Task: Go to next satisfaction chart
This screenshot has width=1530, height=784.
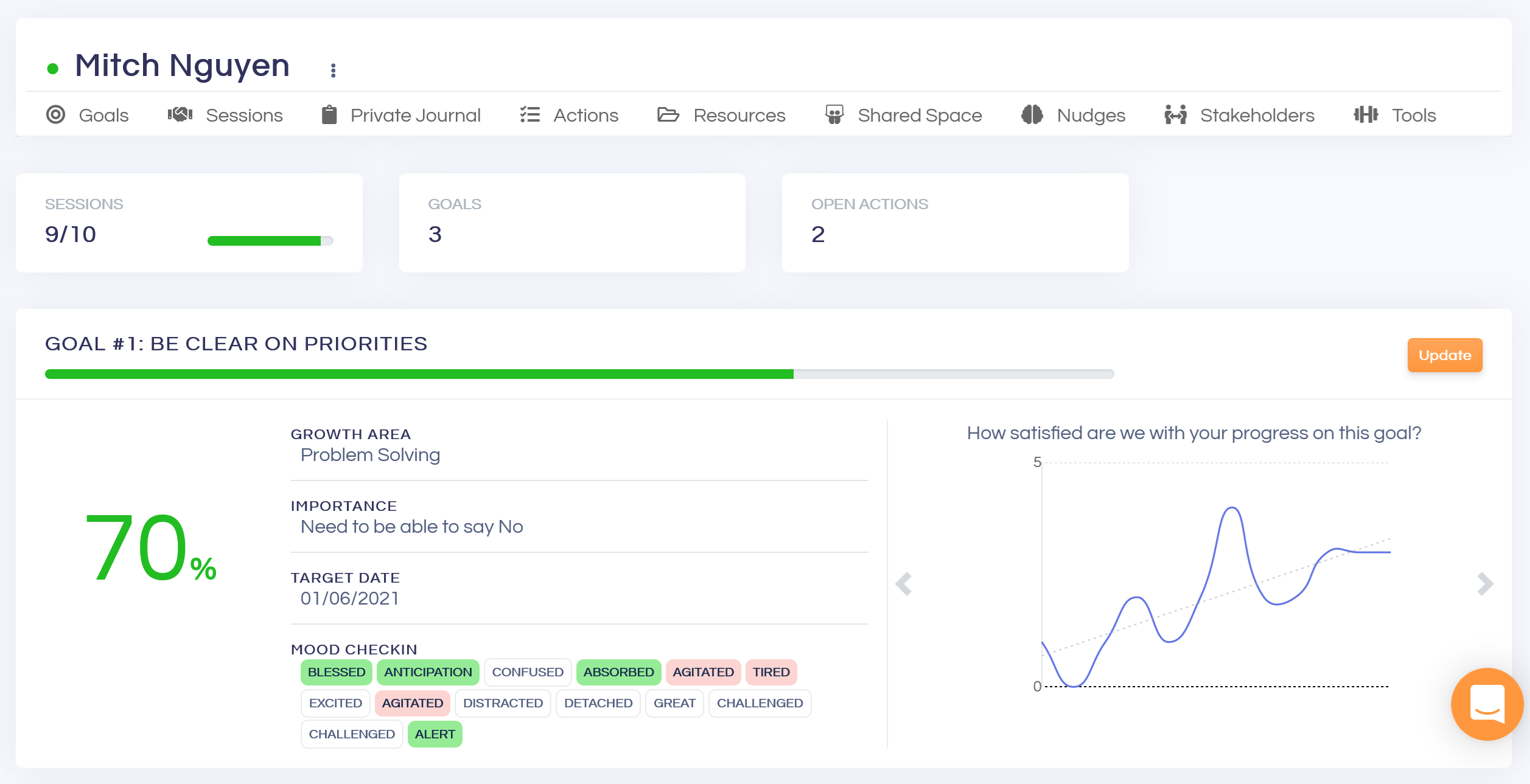Action: pos(1485,584)
